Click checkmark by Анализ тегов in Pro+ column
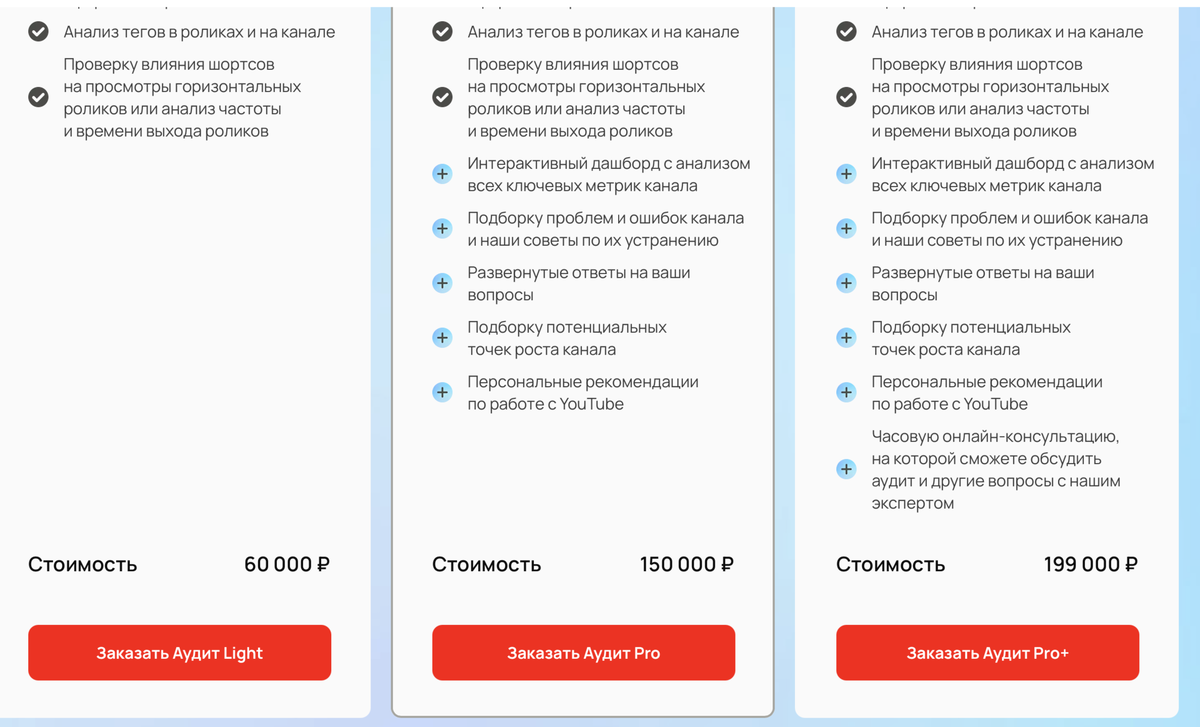1200x727 pixels. tap(846, 31)
